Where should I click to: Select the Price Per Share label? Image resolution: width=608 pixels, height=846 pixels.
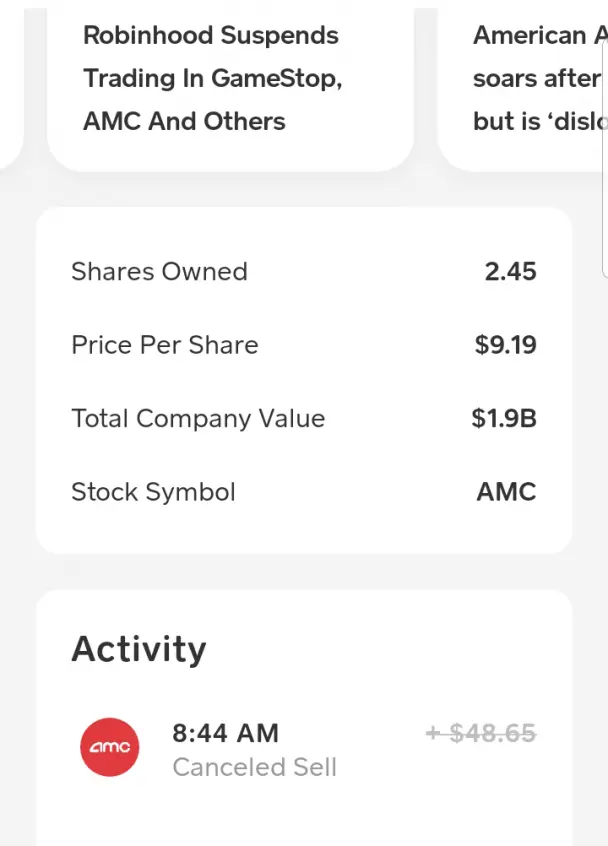pos(165,345)
